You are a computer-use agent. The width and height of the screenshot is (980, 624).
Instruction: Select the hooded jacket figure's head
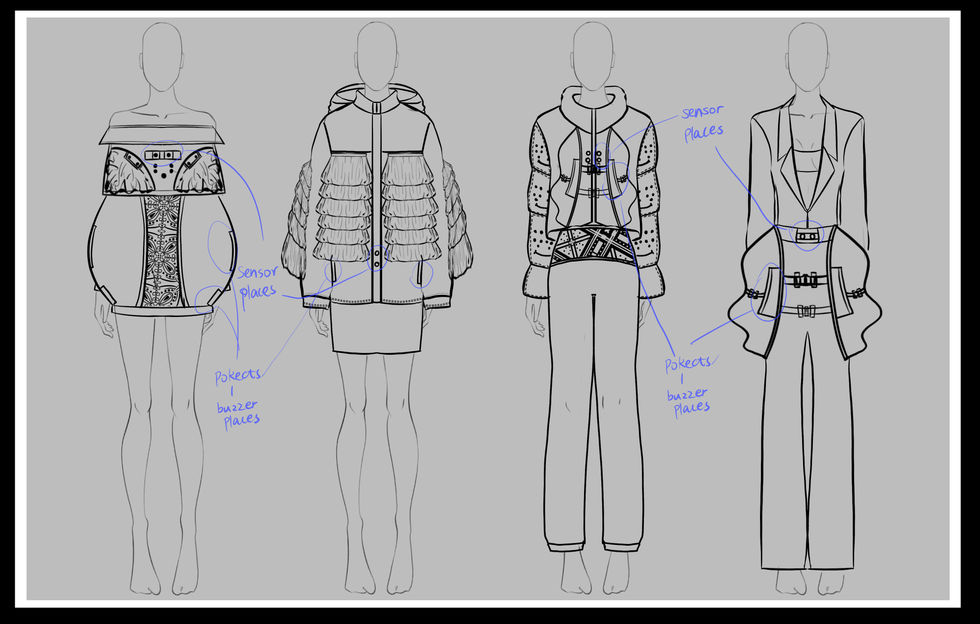pyautogui.click(x=377, y=56)
